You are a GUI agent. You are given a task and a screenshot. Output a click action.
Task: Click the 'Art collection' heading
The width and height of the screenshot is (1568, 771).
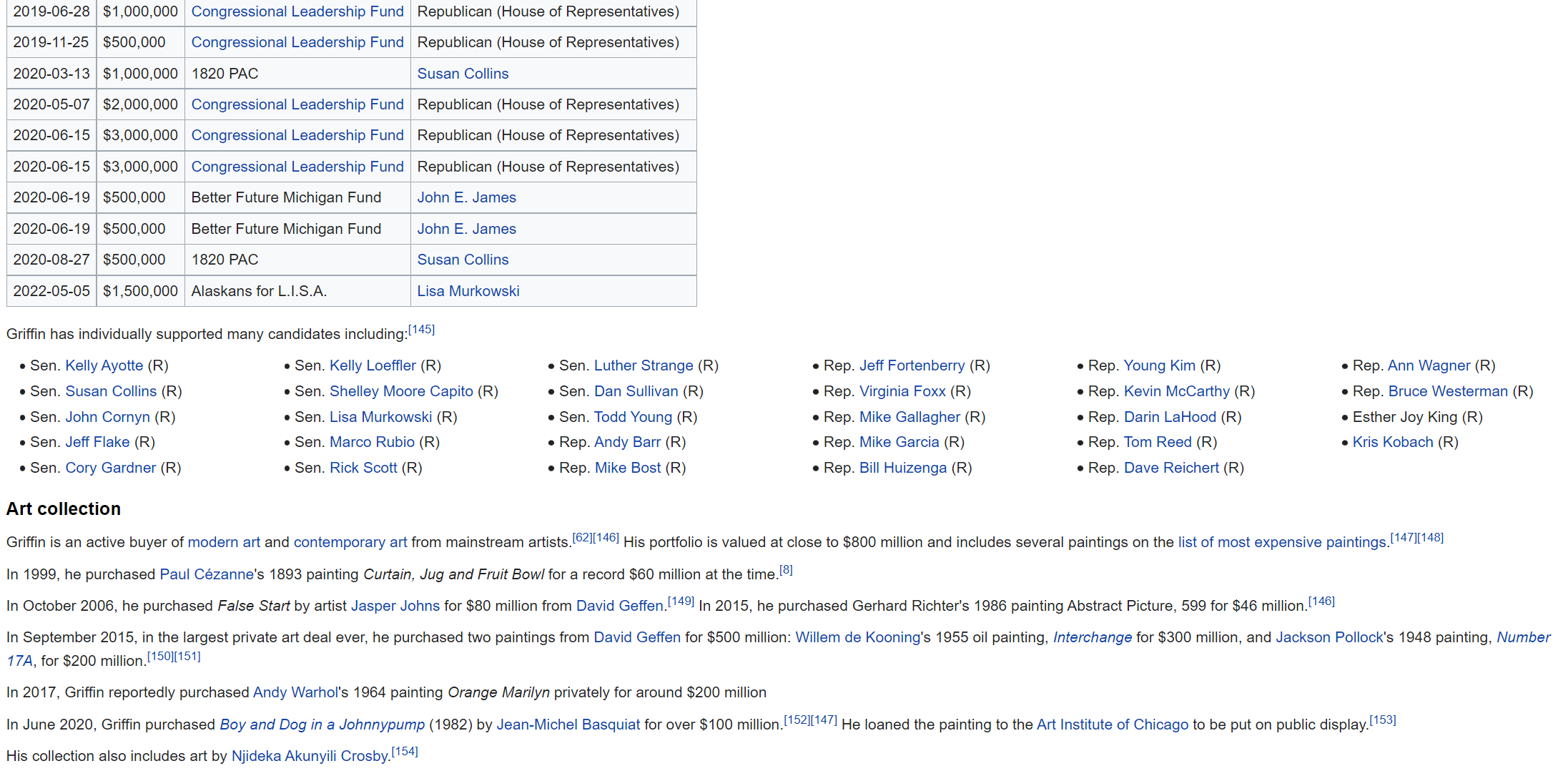click(x=64, y=509)
